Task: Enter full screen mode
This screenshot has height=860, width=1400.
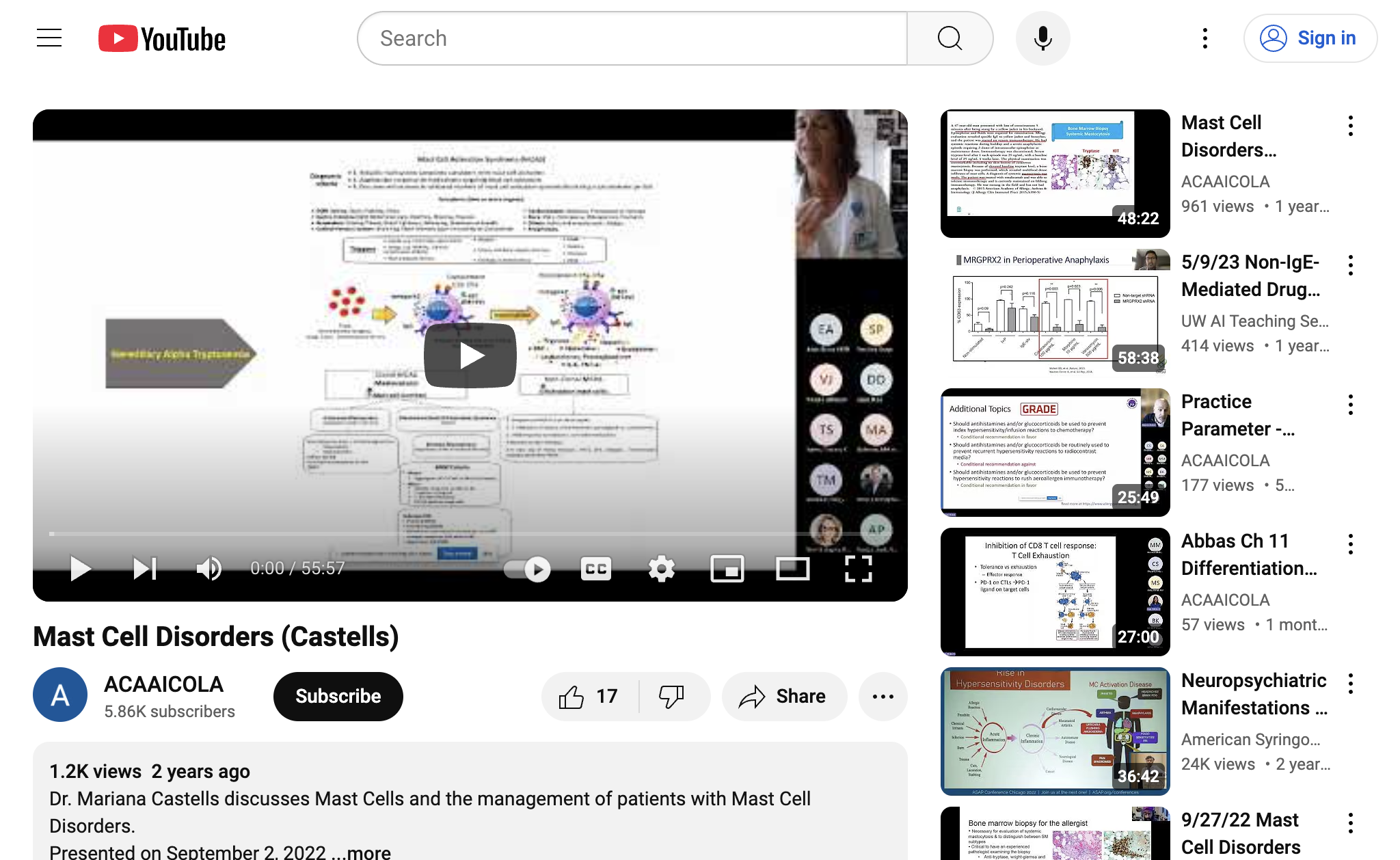Action: pyautogui.click(x=858, y=569)
